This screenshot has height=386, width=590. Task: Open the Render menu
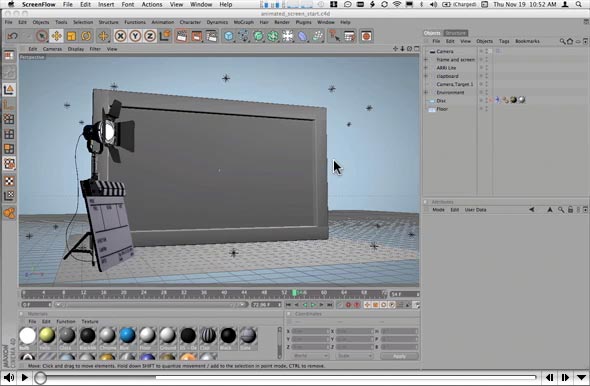282,22
